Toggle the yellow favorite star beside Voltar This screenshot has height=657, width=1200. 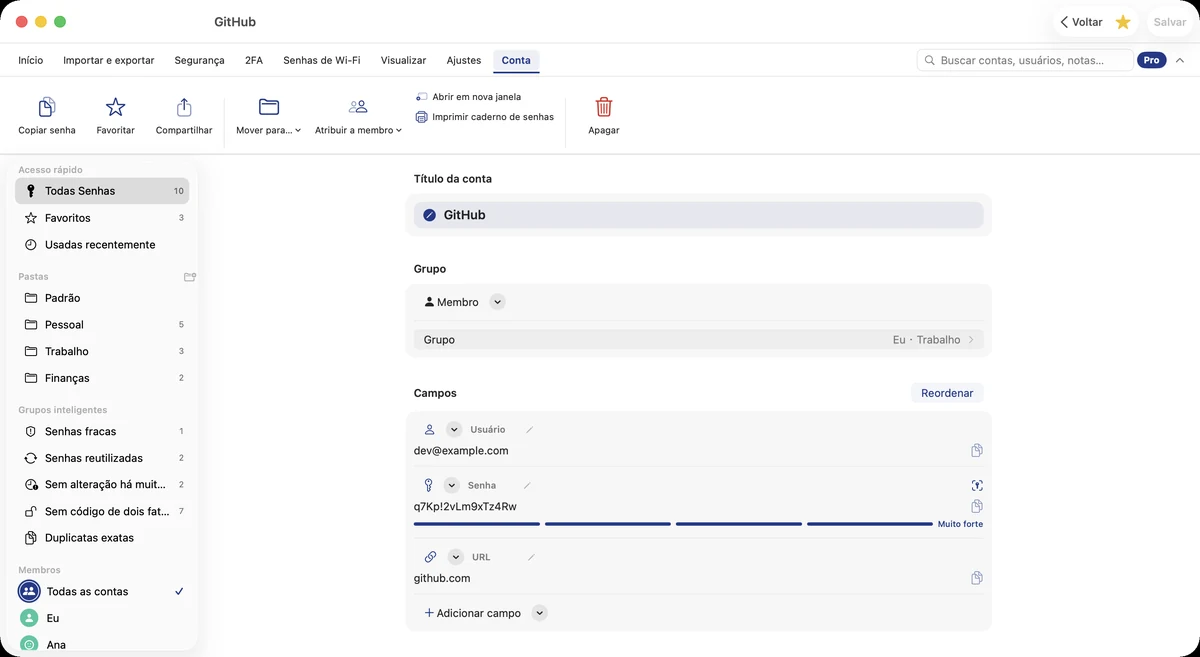point(1123,22)
